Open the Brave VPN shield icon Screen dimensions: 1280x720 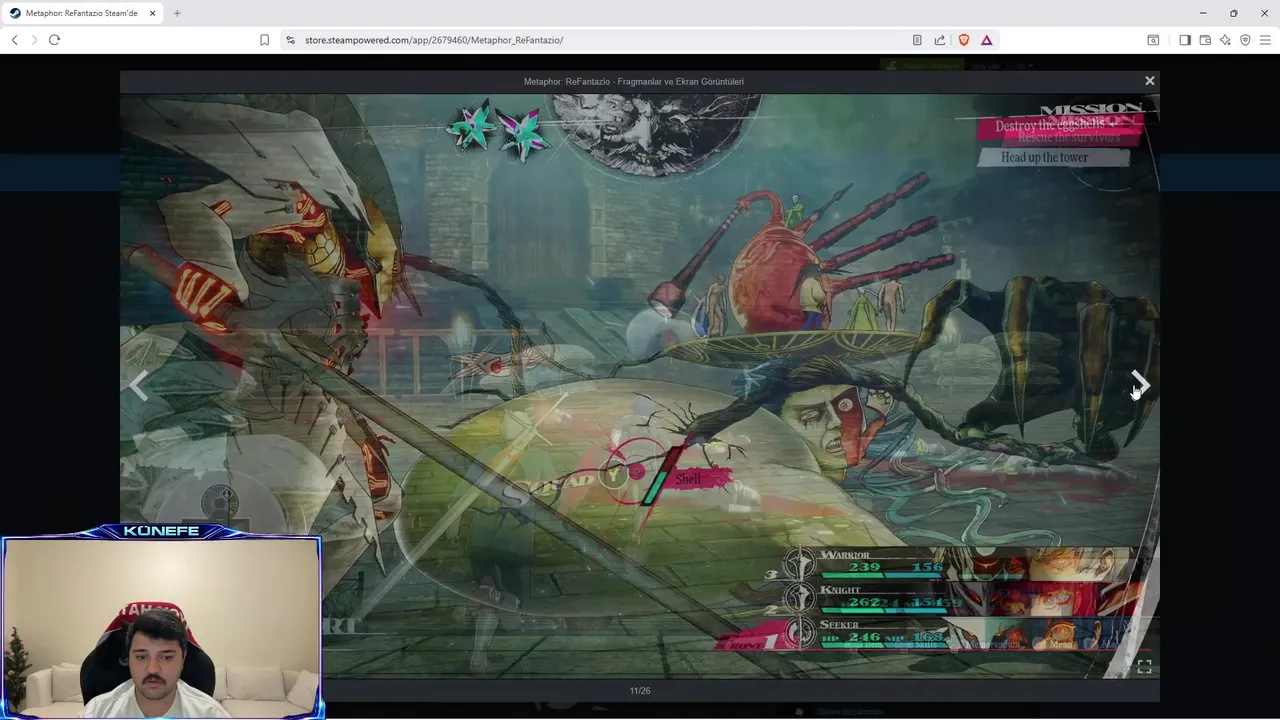point(1245,40)
